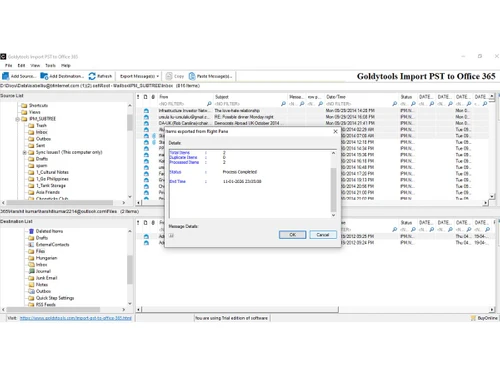Viewport: 500px width, 375px height.
Task: Select the Asia Friends folder
Action: click(48, 192)
